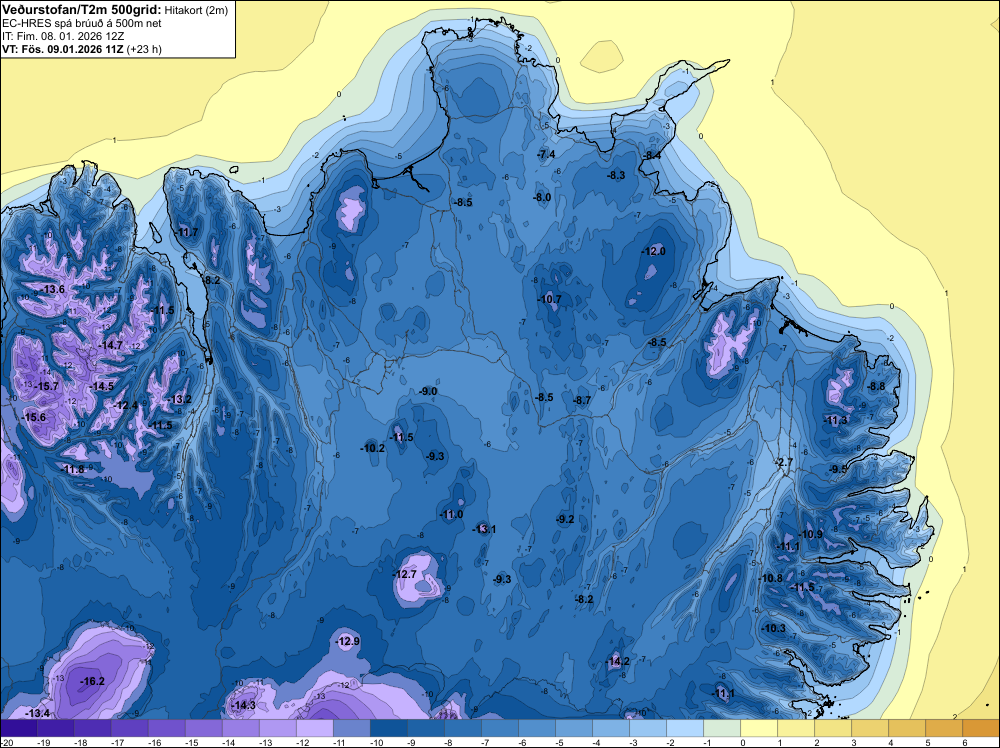Click the -14.7 temperature label

pyautogui.click(x=110, y=345)
